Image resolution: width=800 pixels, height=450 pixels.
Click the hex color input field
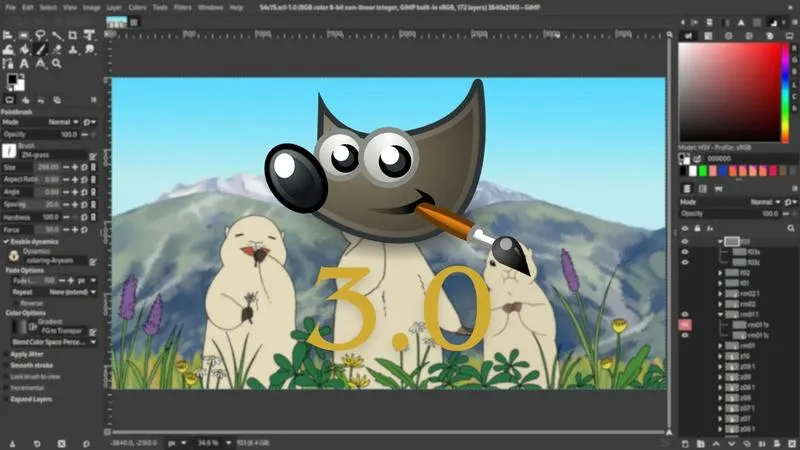click(750, 159)
